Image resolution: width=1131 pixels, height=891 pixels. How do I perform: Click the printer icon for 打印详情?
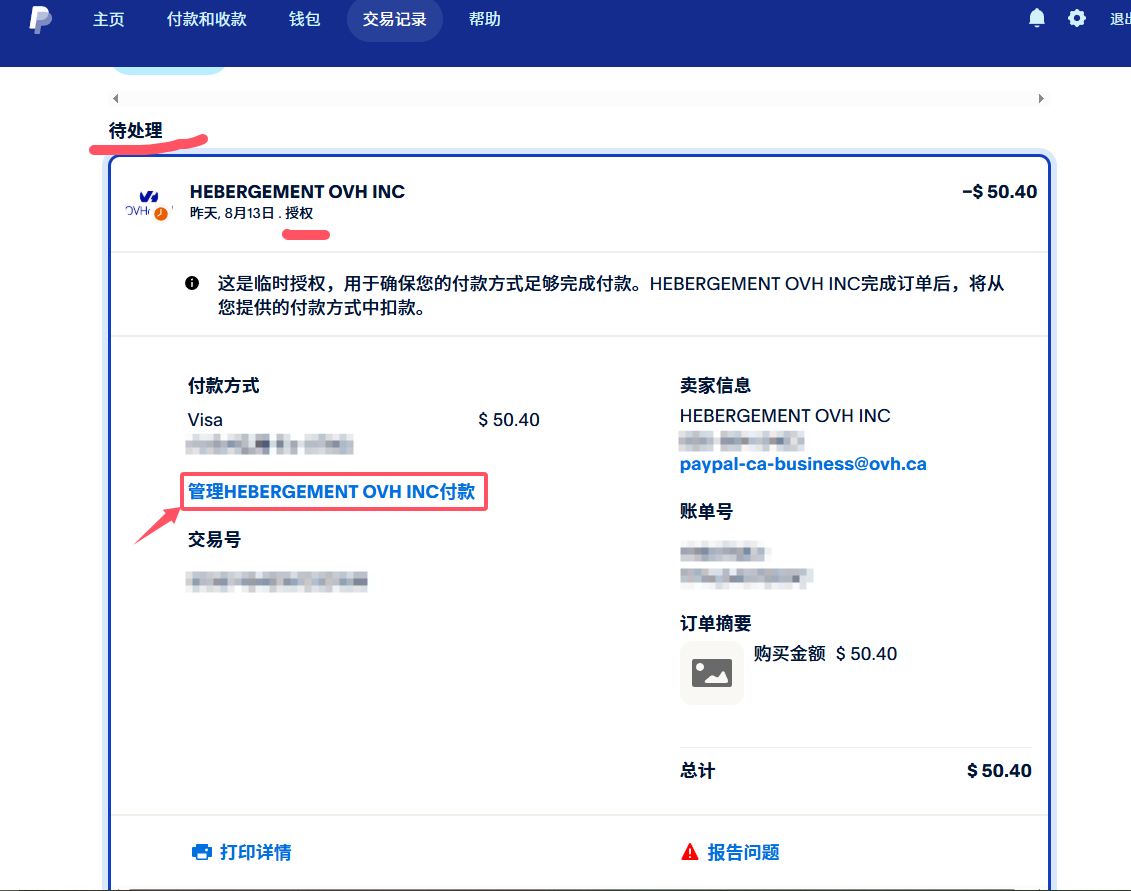click(x=202, y=852)
